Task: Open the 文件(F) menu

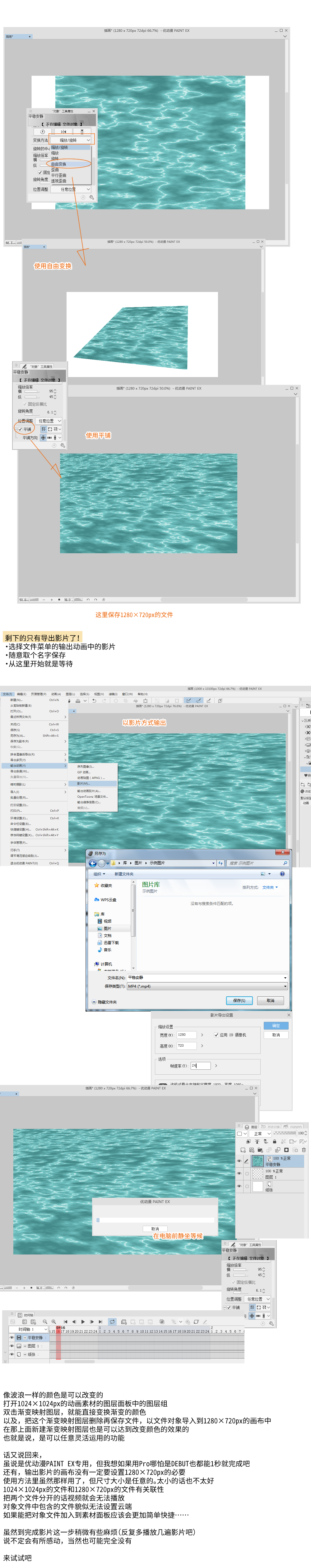Action: pyautogui.click(x=7, y=693)
